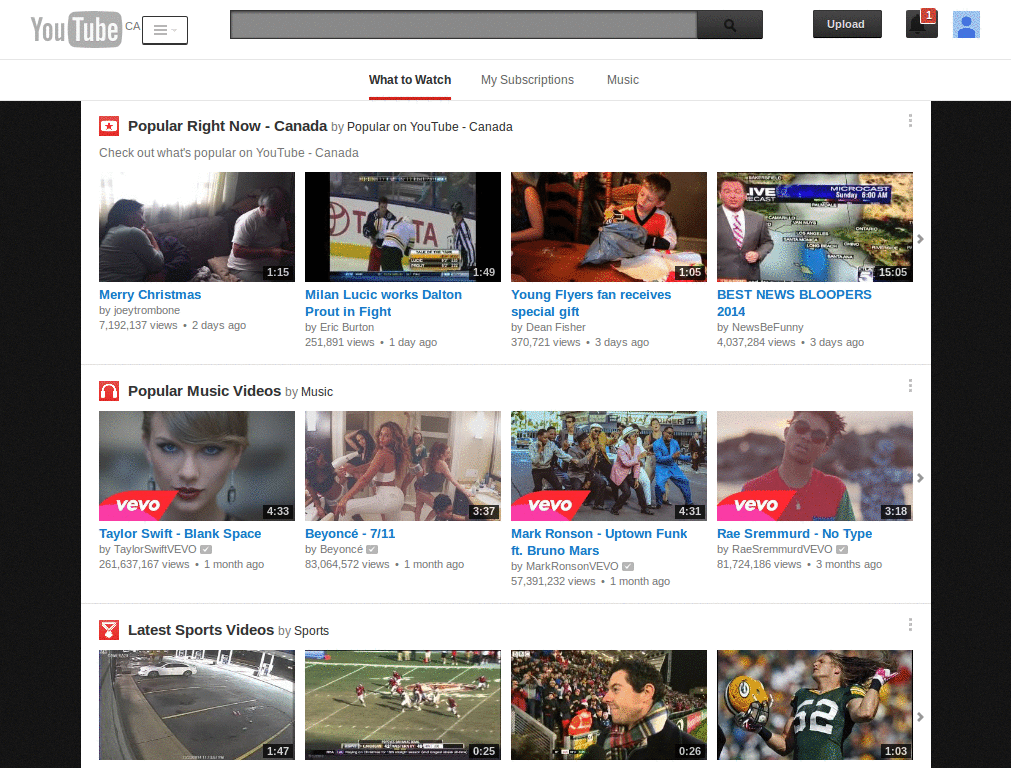This screenshot has height=768, width=1024.
Task: Open options menu for Popular Right Now
Action: point(910,120)
